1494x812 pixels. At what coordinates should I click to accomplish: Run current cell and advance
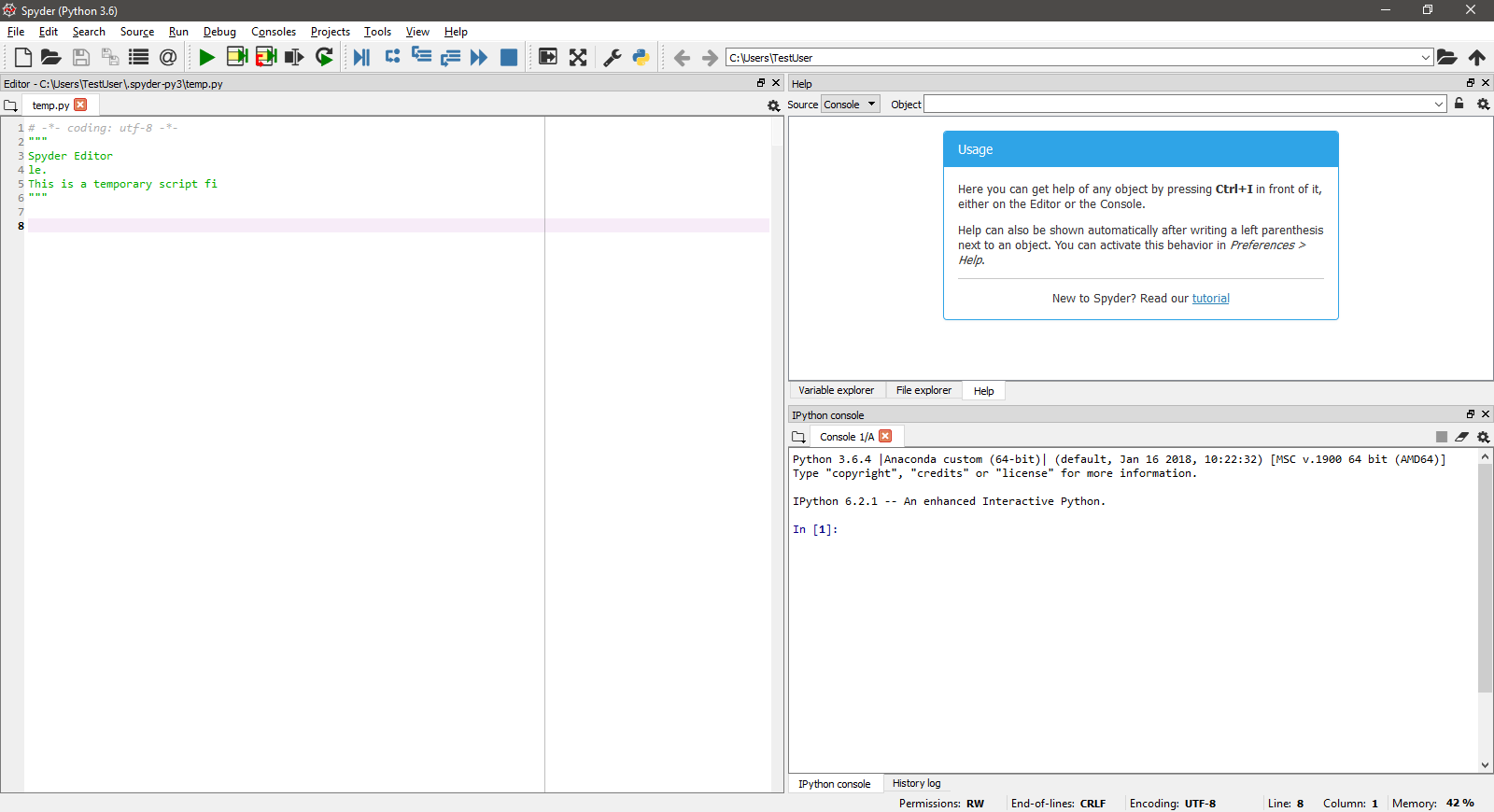click(x=266, y=57)
